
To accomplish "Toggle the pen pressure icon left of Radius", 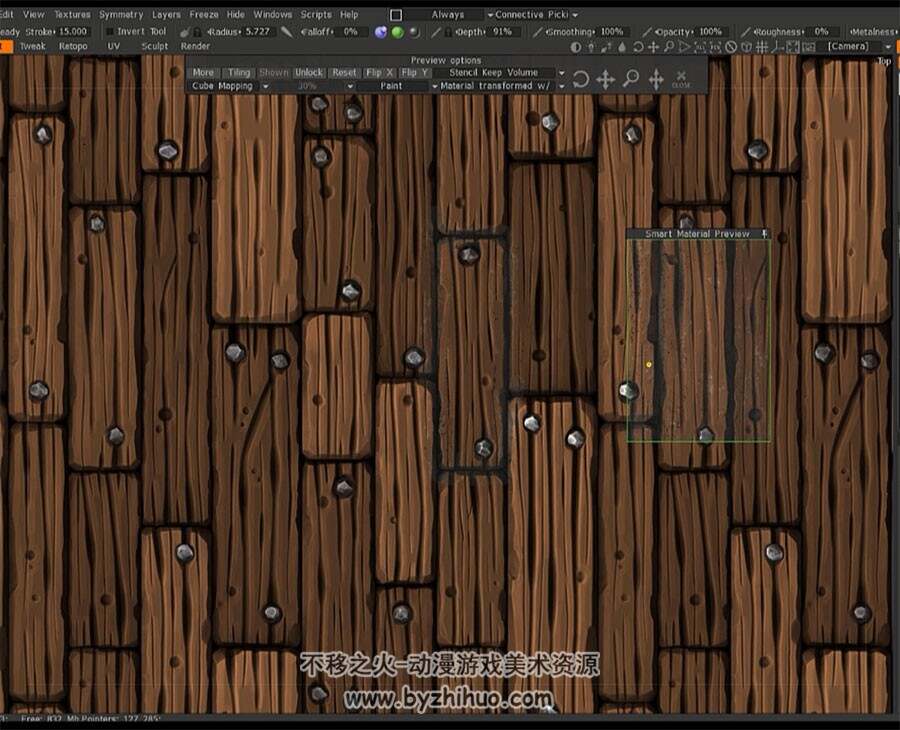I will tap(184, 33).
